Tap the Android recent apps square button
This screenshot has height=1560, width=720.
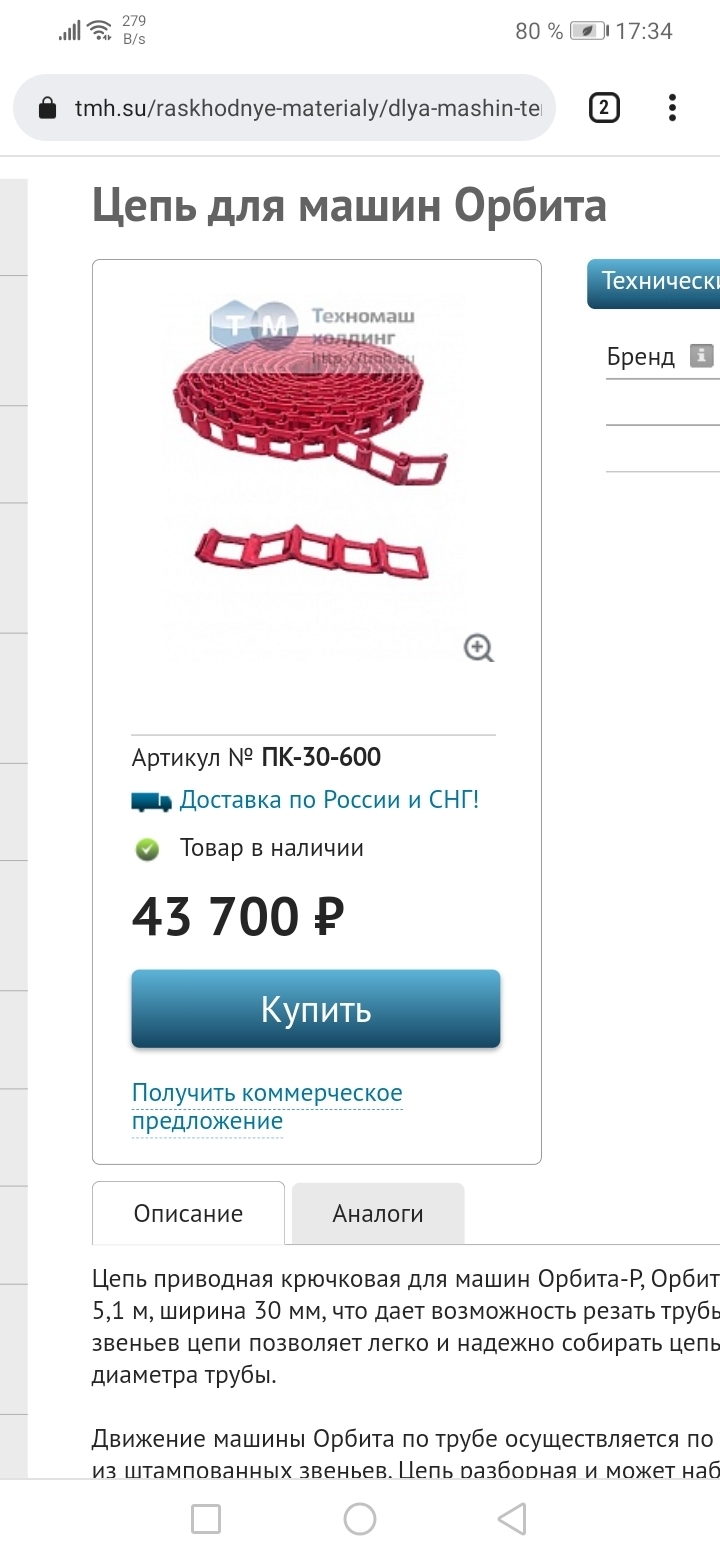click(206, 1519)
